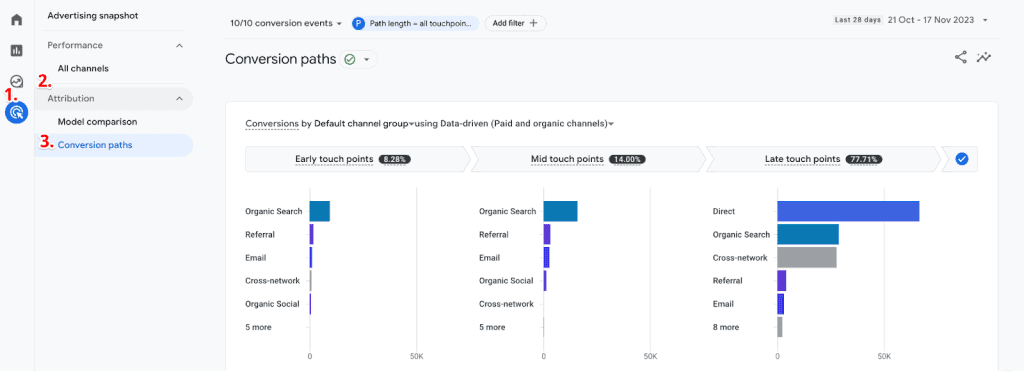Collapse the Performance section
This screenshot has width=1024, height=372.
180,46
